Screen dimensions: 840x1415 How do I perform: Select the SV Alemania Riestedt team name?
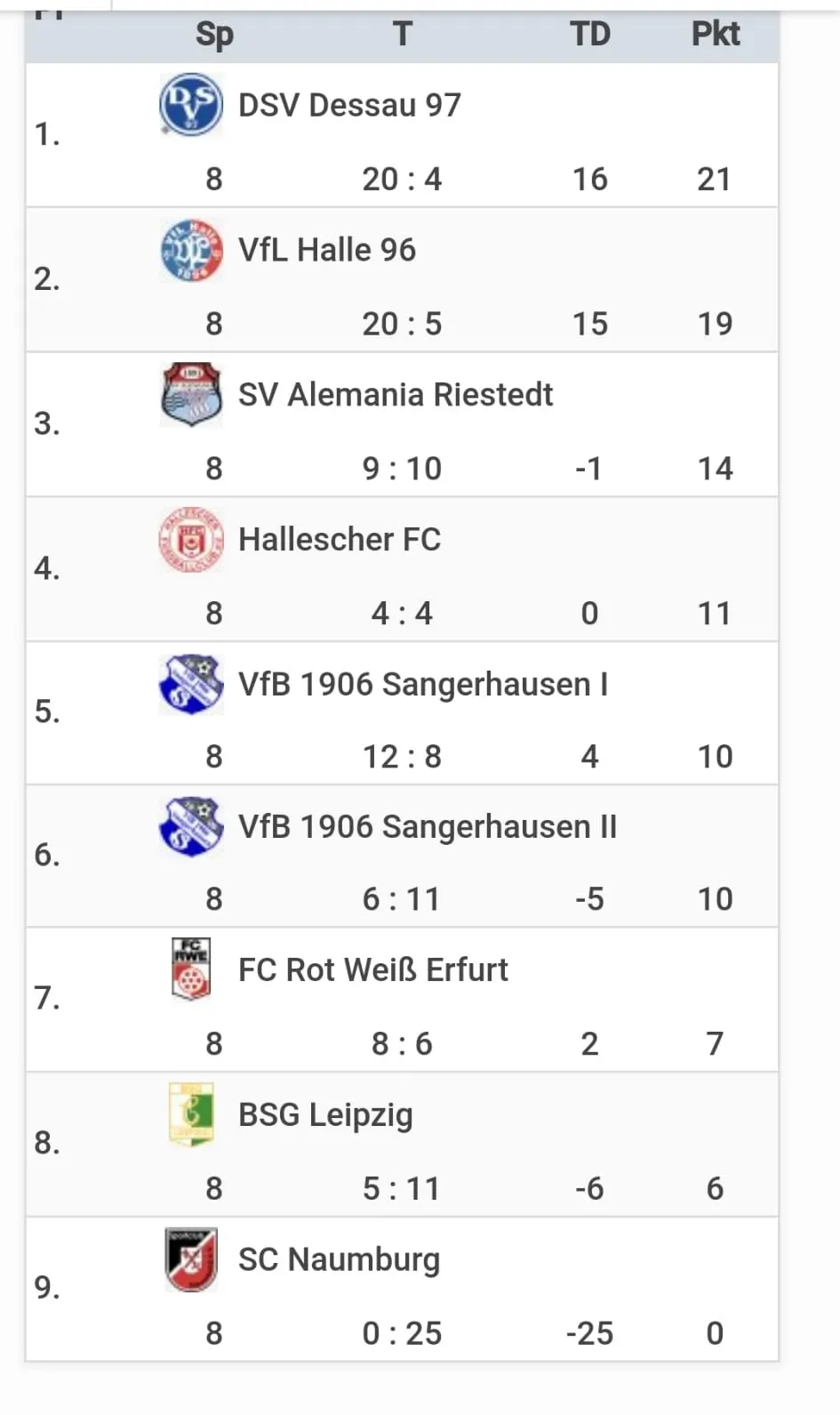point(395,394)
